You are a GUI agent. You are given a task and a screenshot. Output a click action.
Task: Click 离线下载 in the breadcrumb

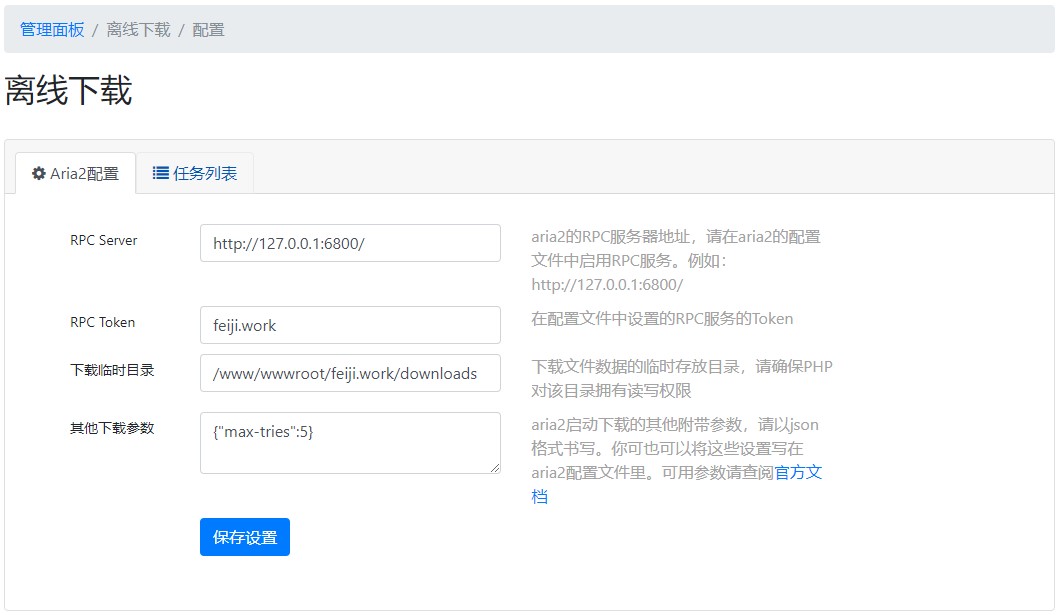click(x=138, y=30)
